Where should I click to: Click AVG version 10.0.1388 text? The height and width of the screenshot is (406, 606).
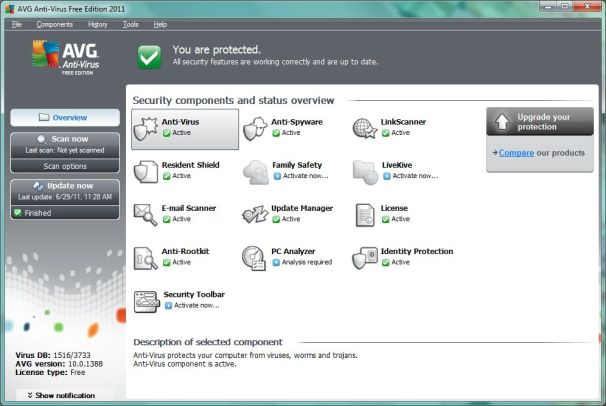pos(59,364)
